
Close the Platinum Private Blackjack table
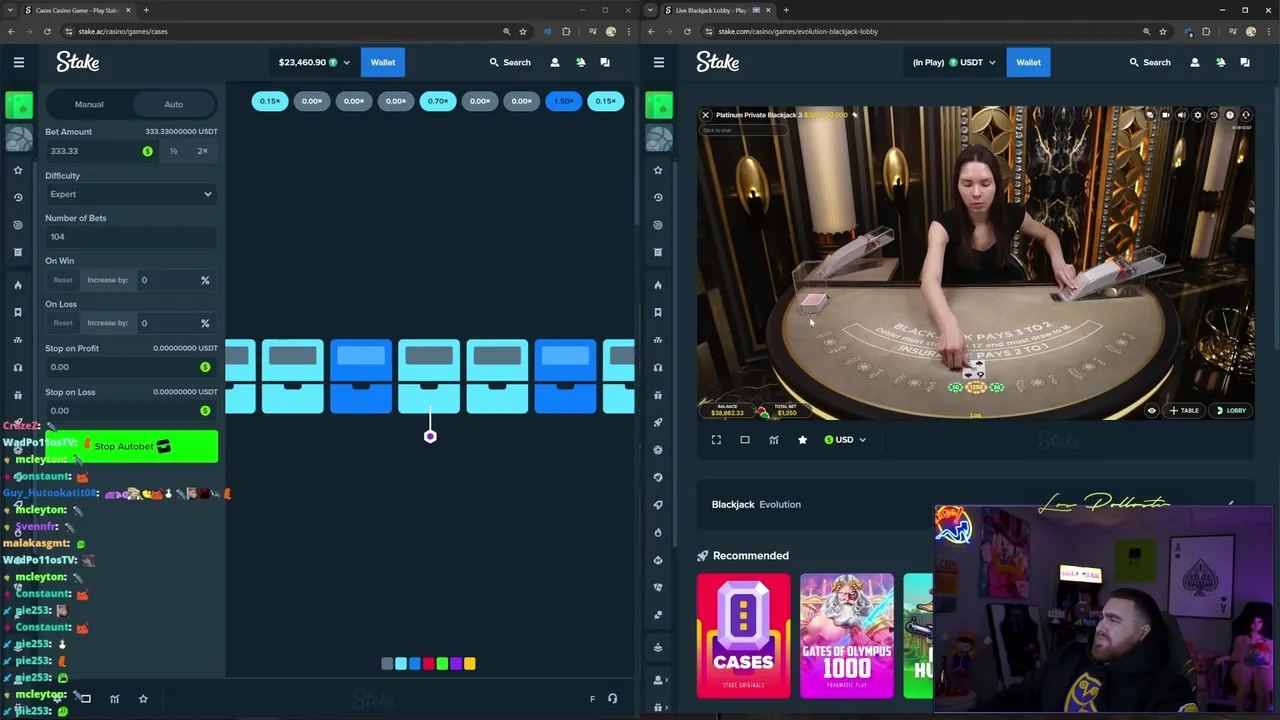705,115
